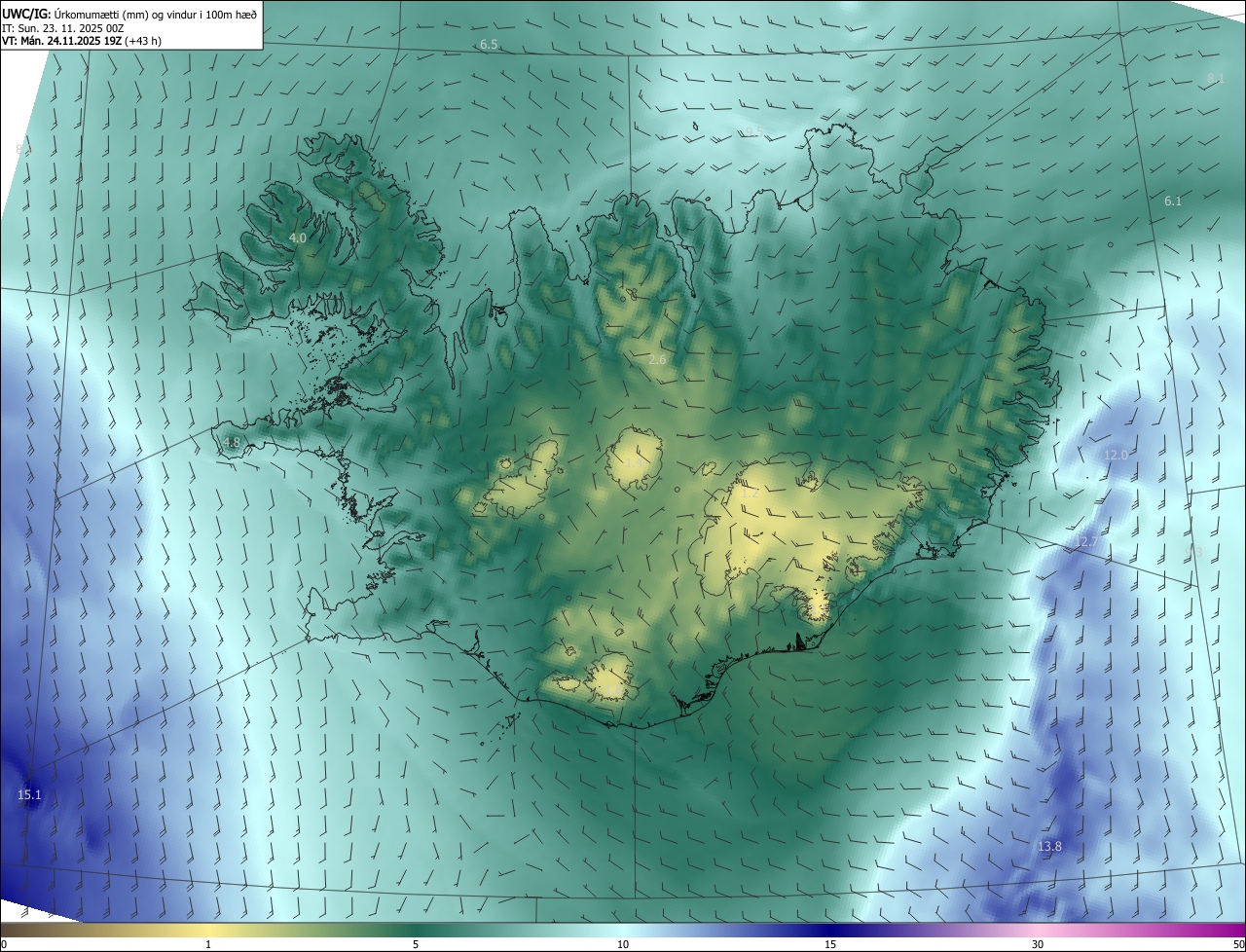
Task: Click the initial time line "IT: Sun. 23. 11. 2025 00Z"
Action: [62, 27]
